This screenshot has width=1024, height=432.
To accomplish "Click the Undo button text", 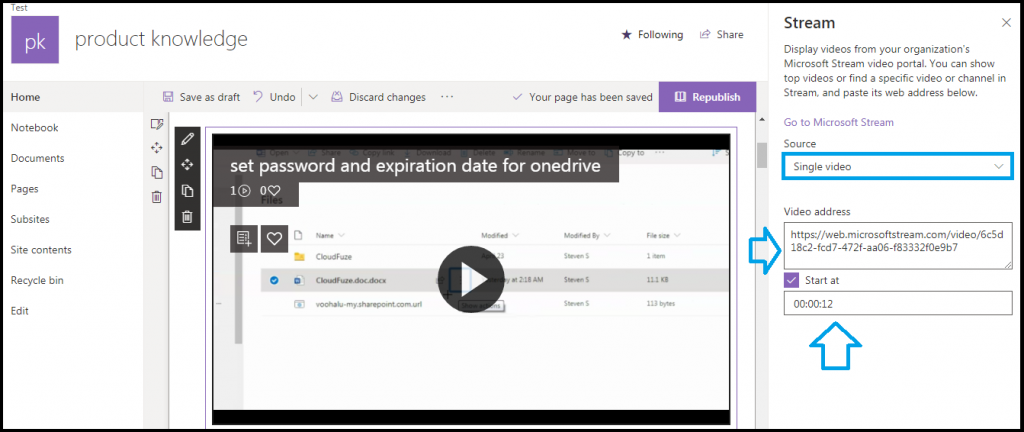I will coord(283,97).
